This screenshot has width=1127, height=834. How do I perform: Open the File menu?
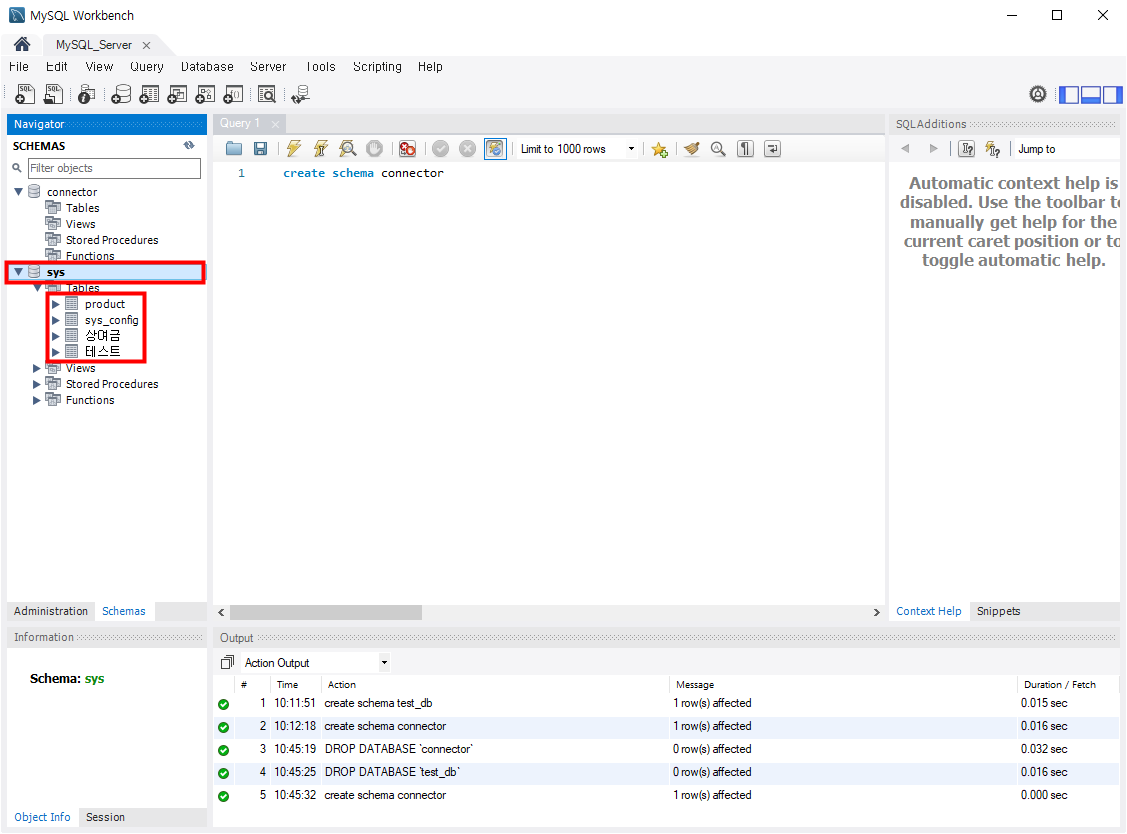[19, 66]
